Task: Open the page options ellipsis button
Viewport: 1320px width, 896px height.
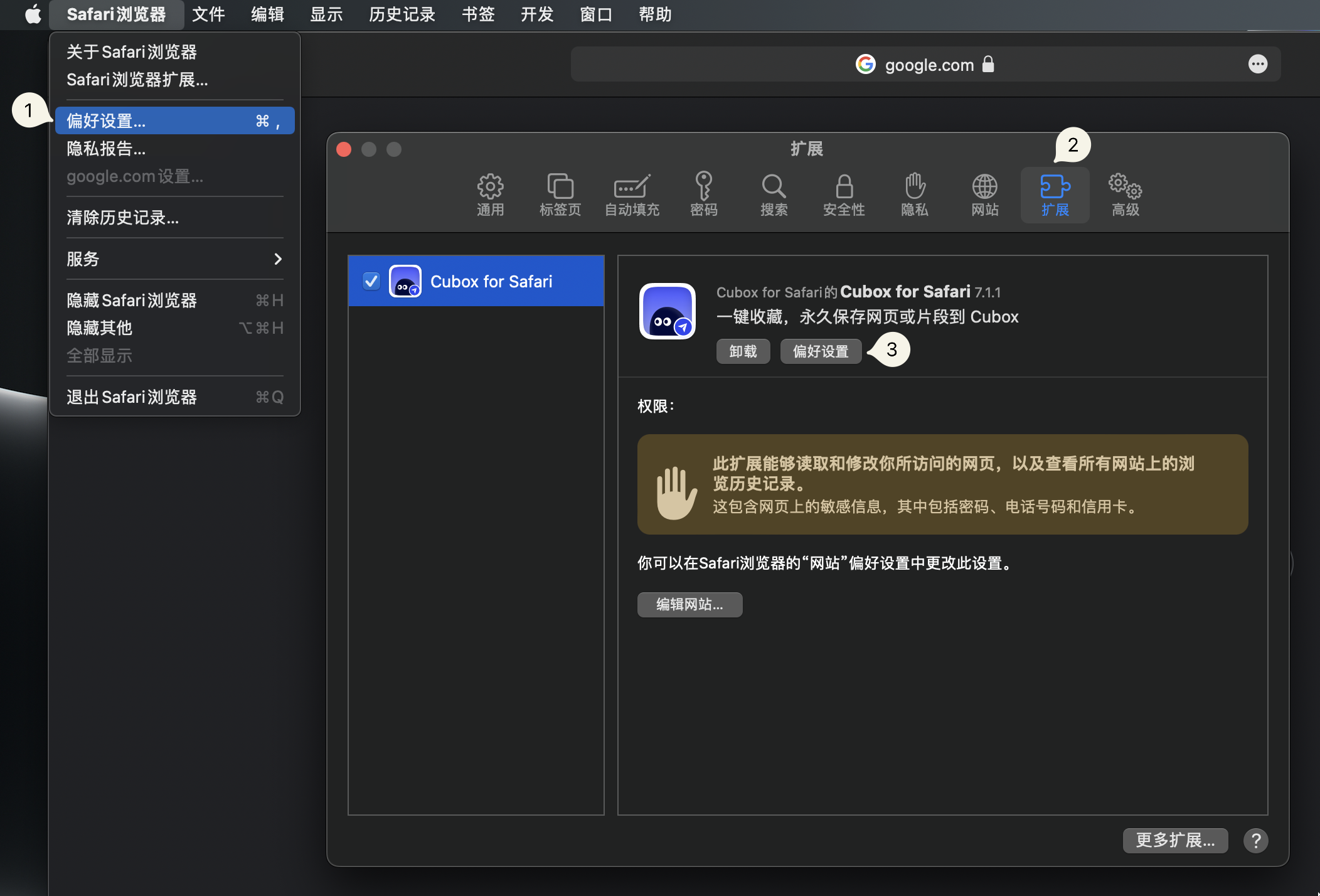Action: click(1257, 64)
